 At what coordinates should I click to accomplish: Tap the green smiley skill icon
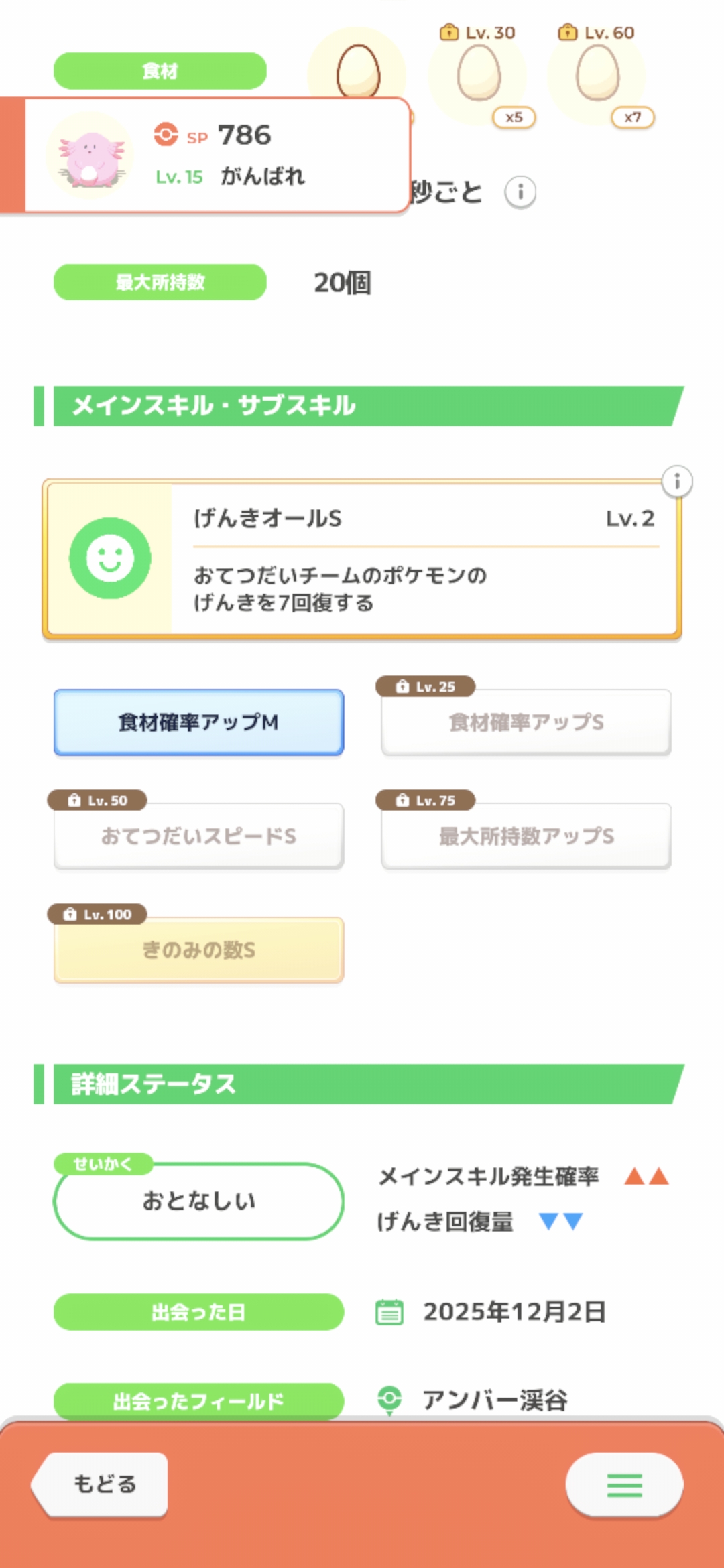click(x=110, y=558)
